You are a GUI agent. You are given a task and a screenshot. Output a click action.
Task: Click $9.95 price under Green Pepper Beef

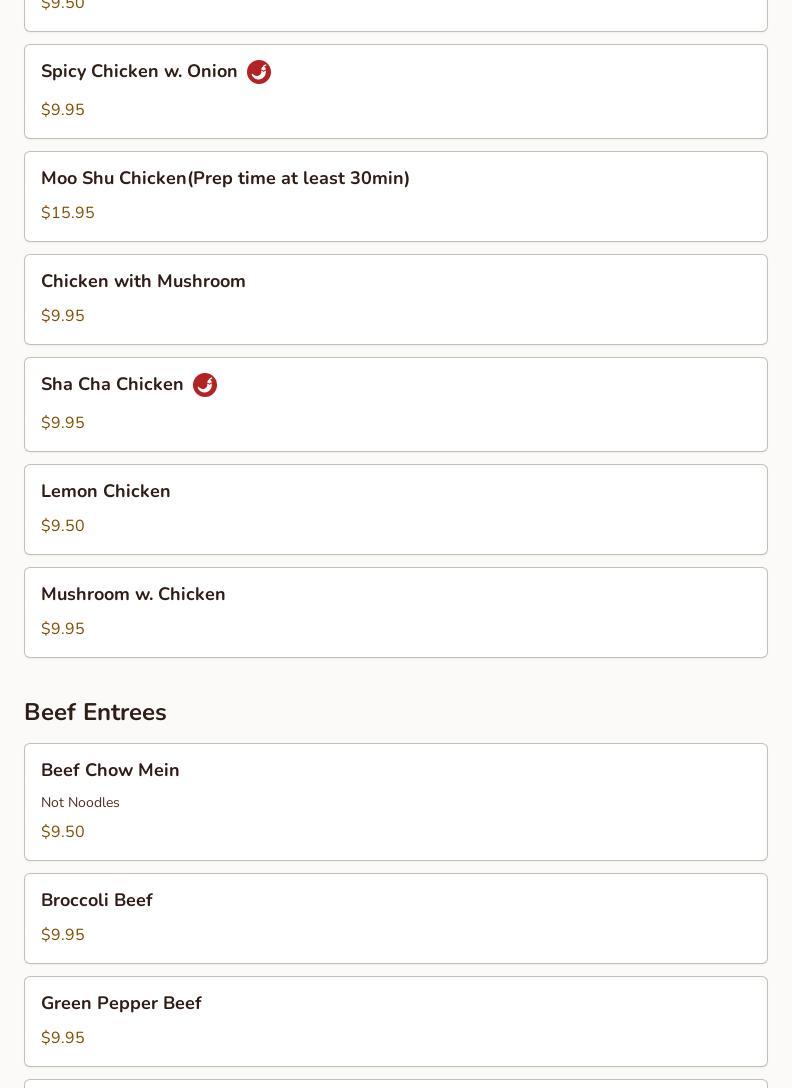point(62,1037)
